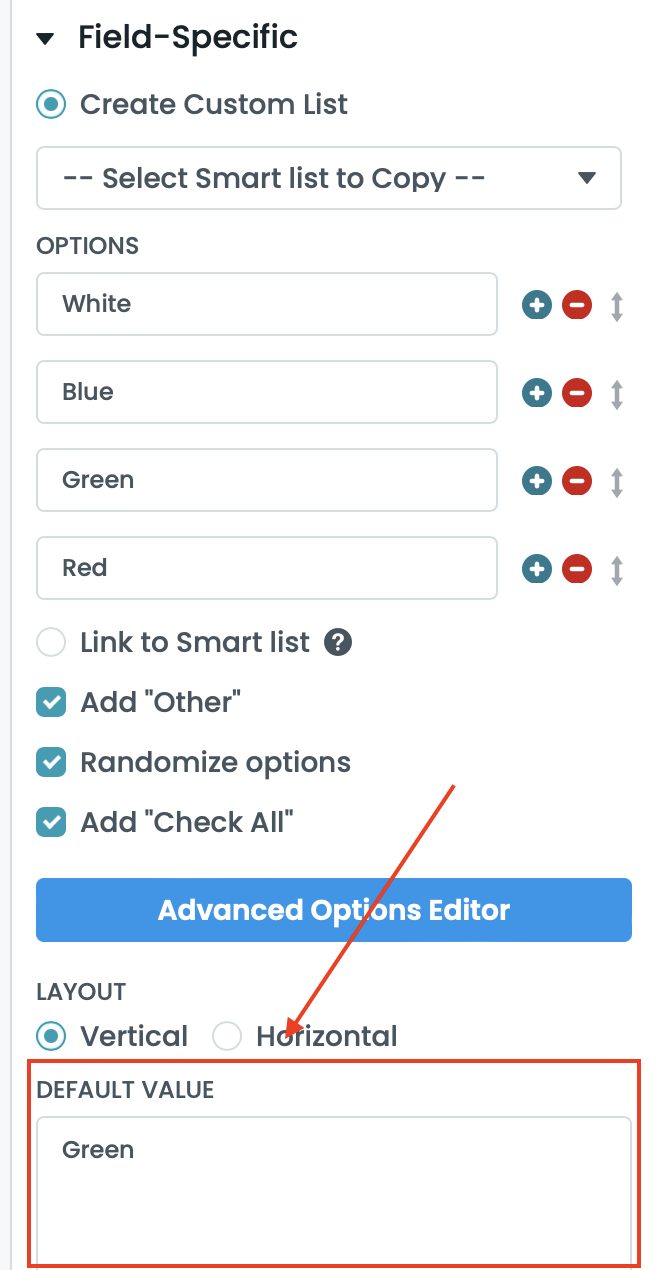This screenshot has width=656, height=1270.
Task: Click the Default Value text area
Action: coord(334,1190)
